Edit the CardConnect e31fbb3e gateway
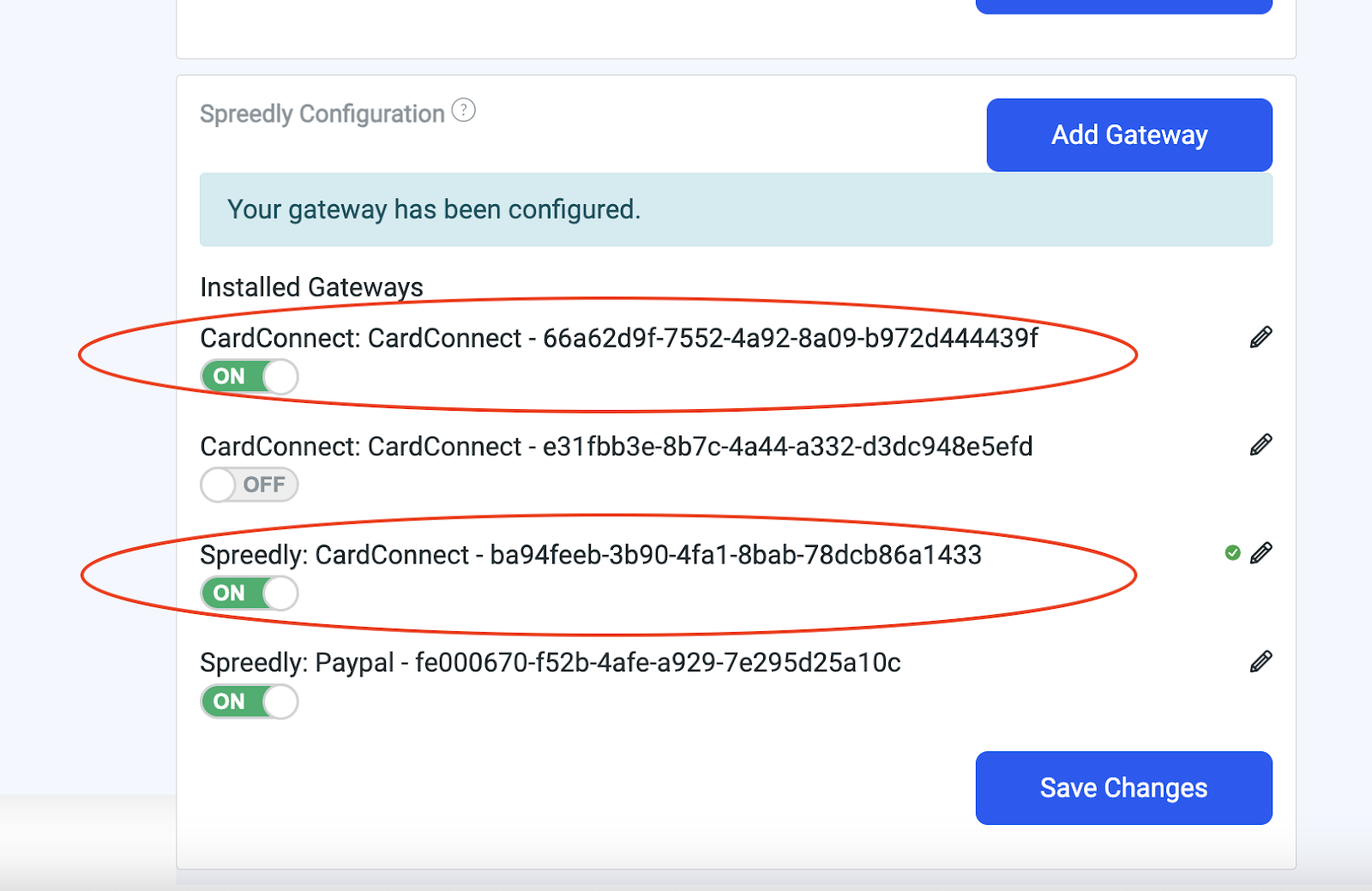Image resolution: width=1372 pixels, height=891 pixels. pos(1261,445)
